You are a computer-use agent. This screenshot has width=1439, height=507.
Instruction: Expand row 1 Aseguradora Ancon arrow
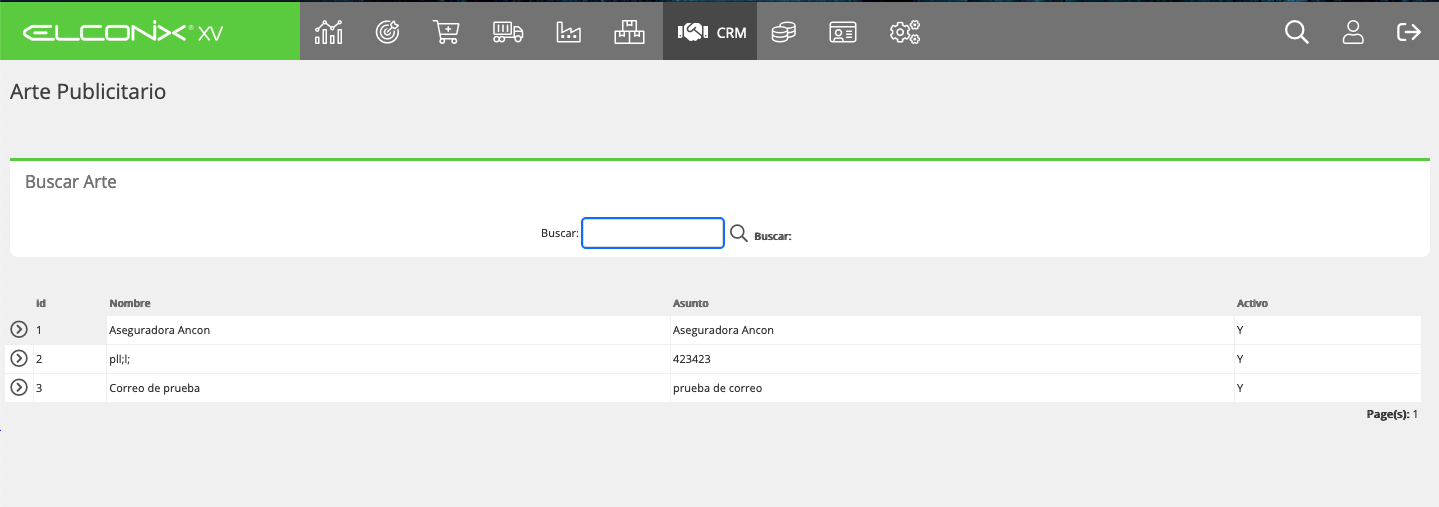point(18,330)
